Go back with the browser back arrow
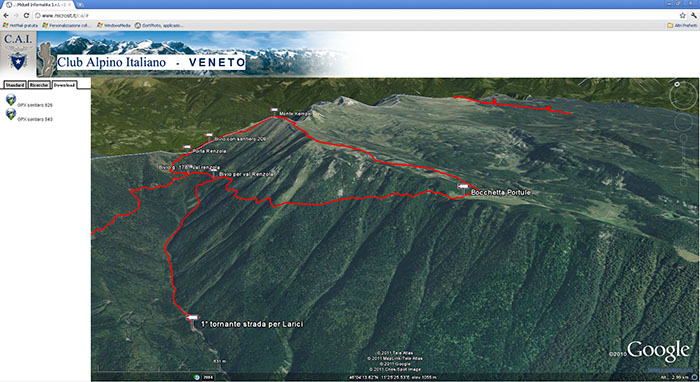 [x=6, y=15]
